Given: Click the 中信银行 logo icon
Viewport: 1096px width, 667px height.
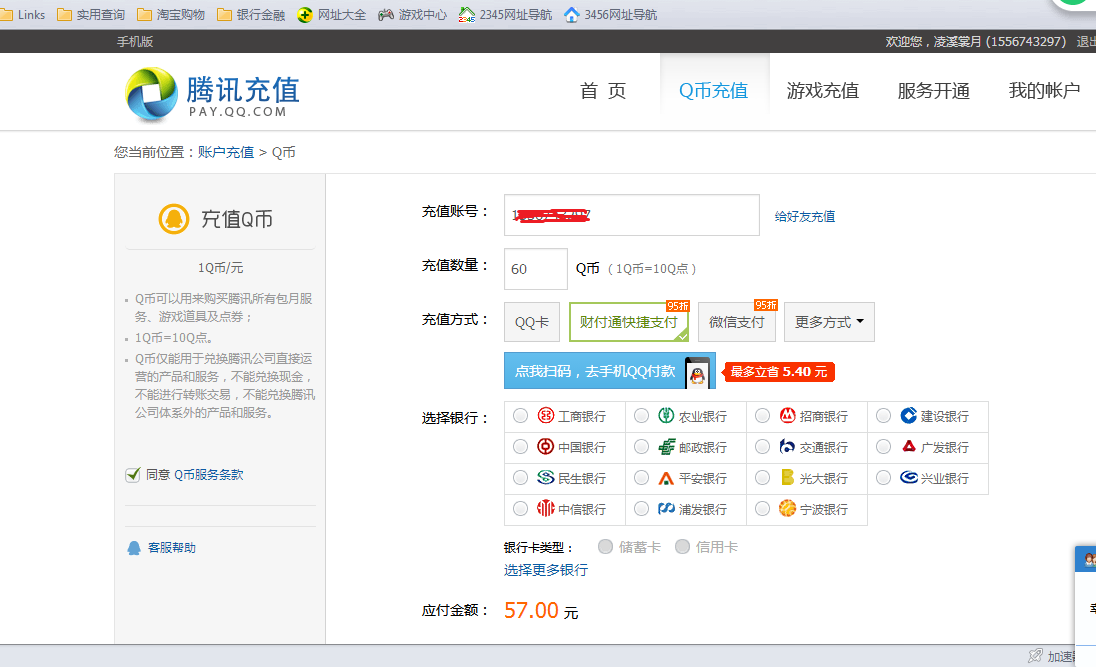Looking at the screenshot, I should coord(546,508).
